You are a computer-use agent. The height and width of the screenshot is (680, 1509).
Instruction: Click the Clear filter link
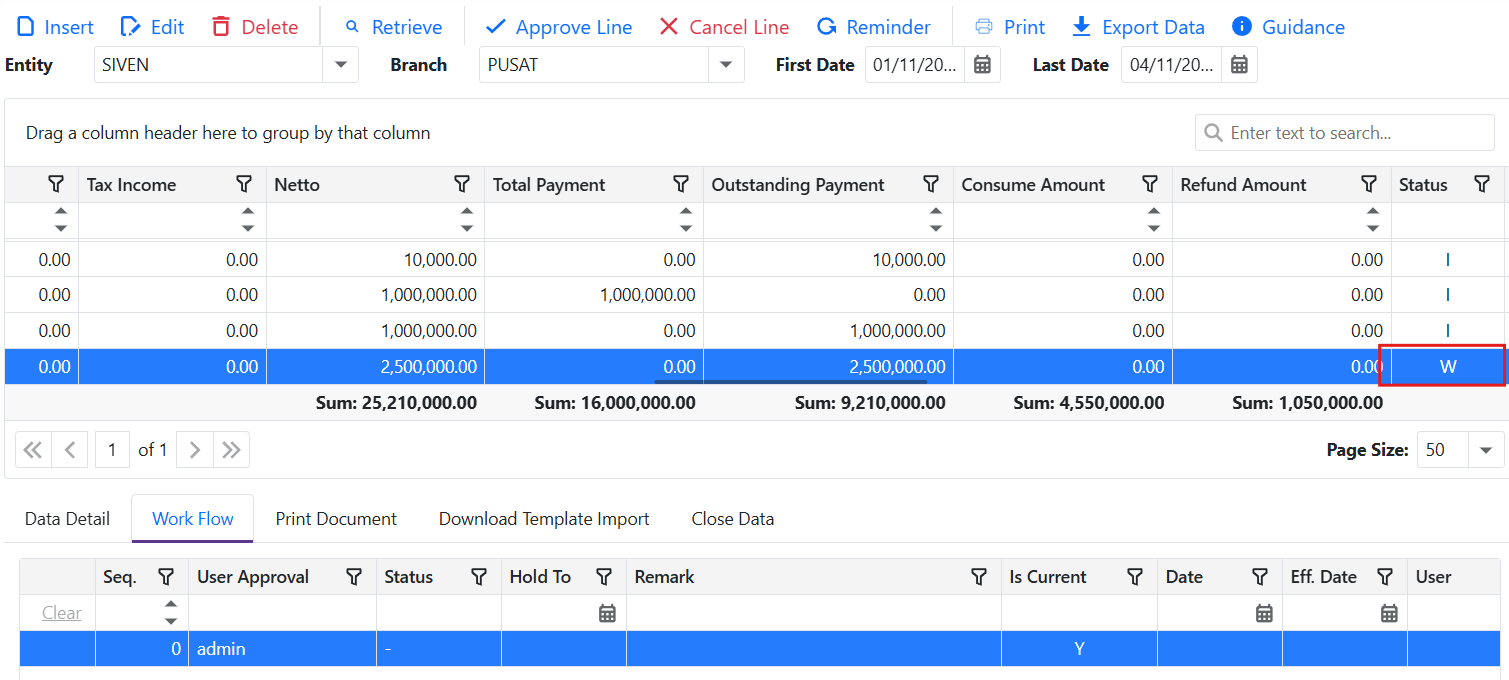coord(62,613)
